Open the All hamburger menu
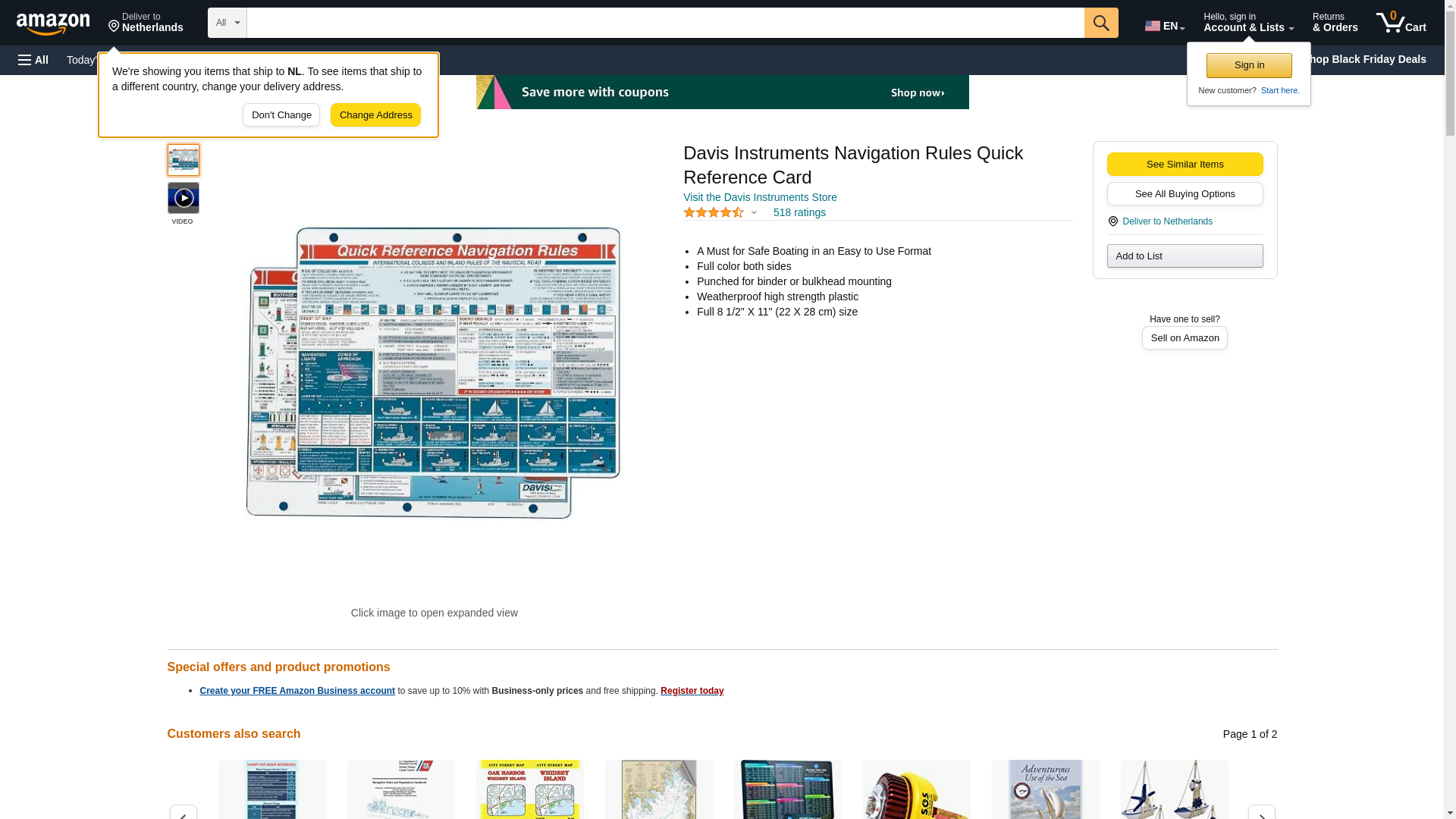1456x819 pixels. 33,60
